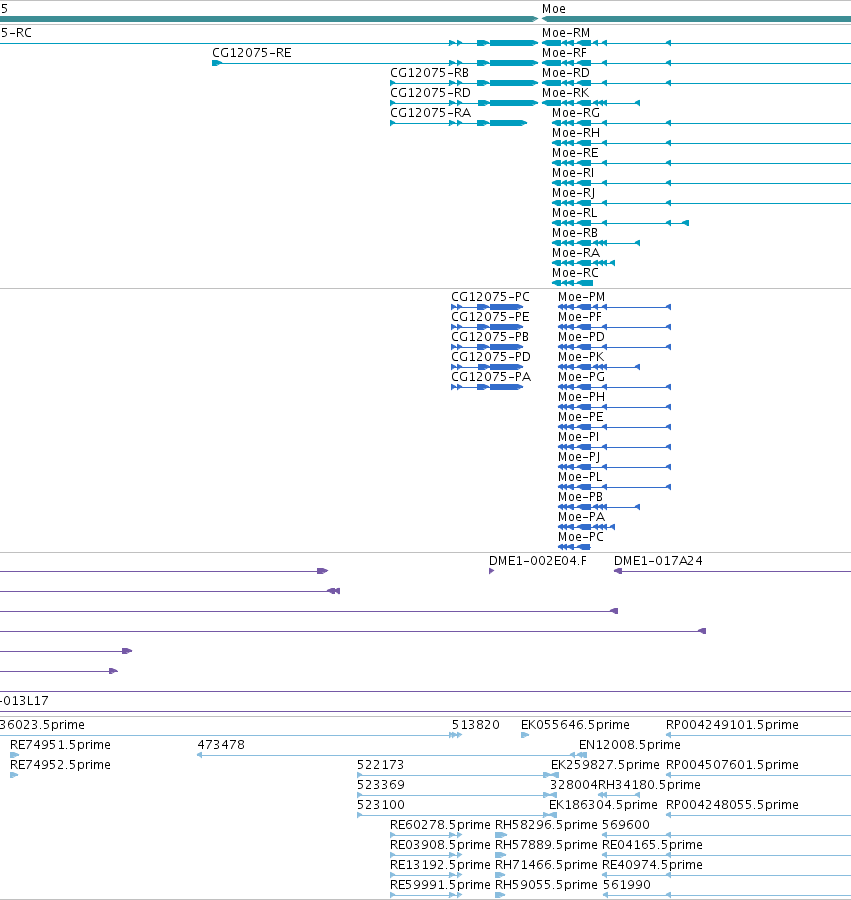851x900 pixels.
Task: Click the CG12075-PC protein label
Action: (490, 297)
